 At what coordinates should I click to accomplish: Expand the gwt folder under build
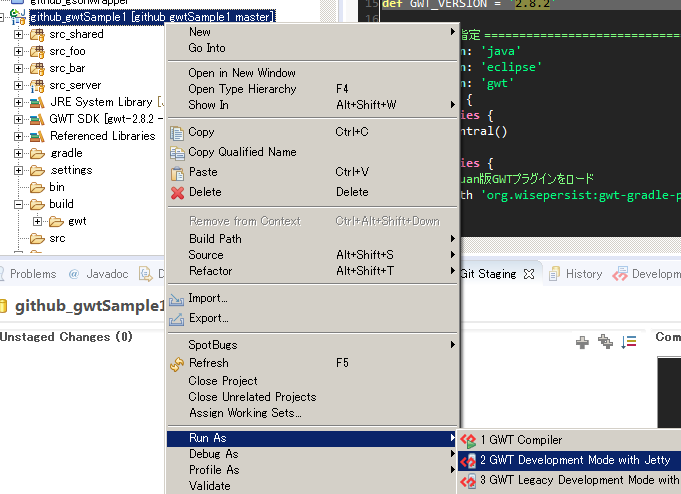pos(37,222)
